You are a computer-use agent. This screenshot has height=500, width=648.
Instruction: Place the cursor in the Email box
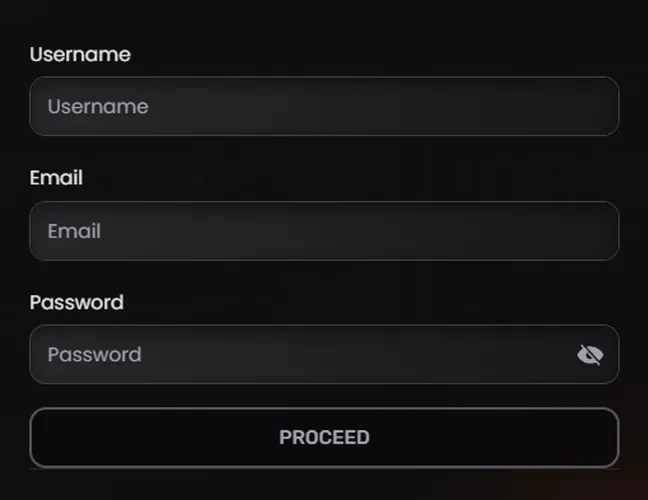point(324,231)
